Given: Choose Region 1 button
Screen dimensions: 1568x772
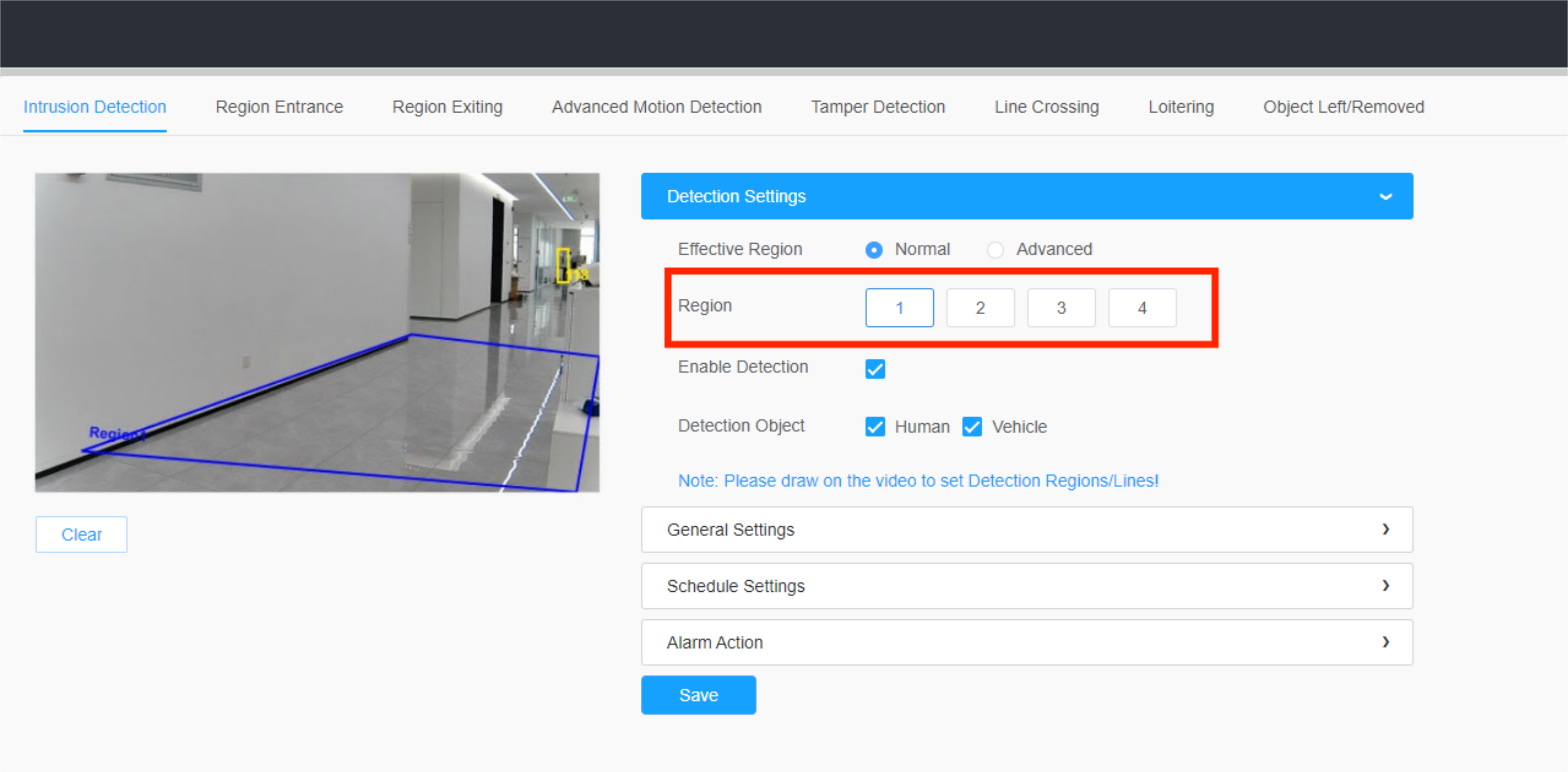Looking at the screenshot, I should pos(900,308).
